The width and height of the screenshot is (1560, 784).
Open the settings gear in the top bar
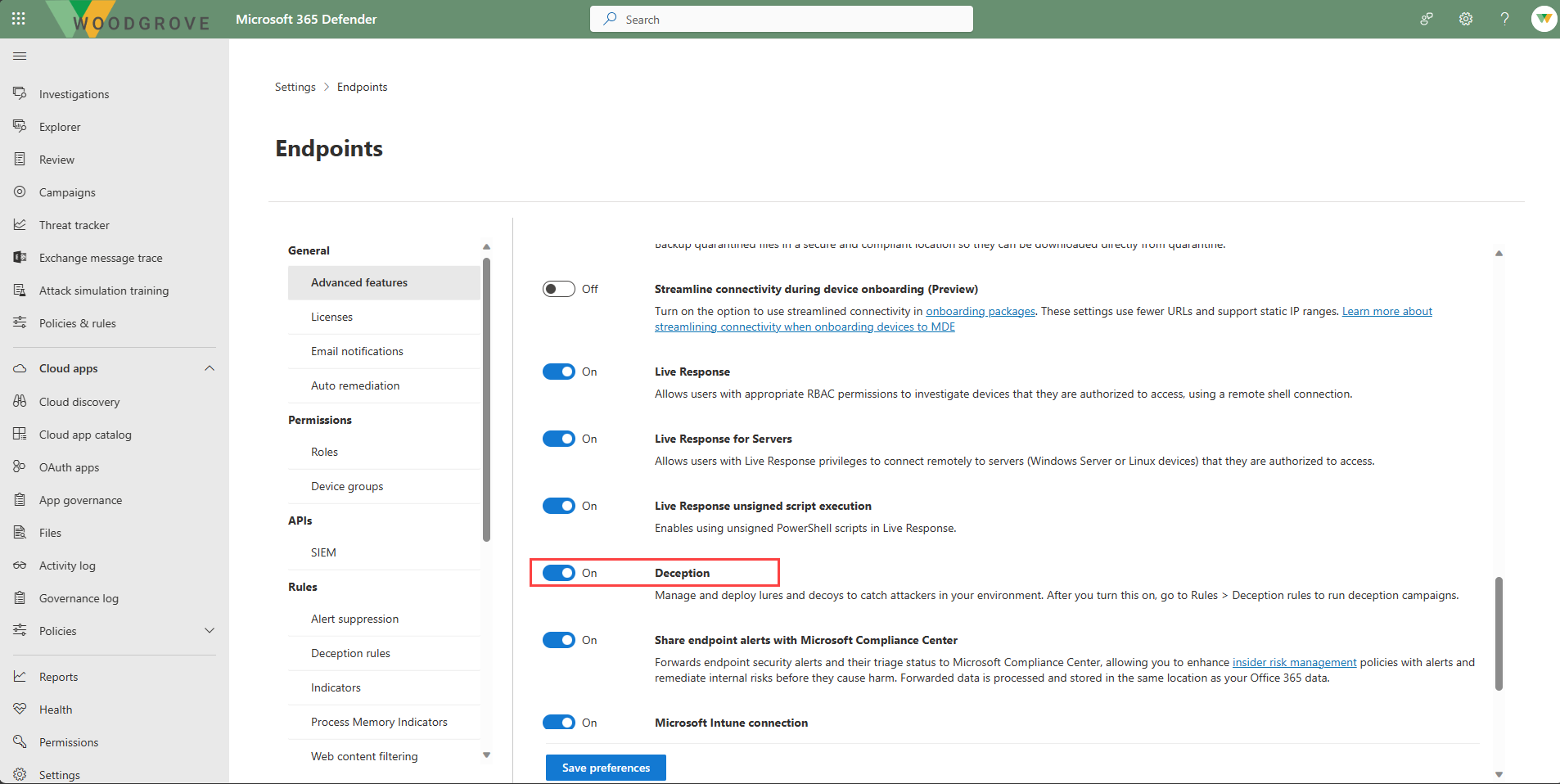[1466, 19]
